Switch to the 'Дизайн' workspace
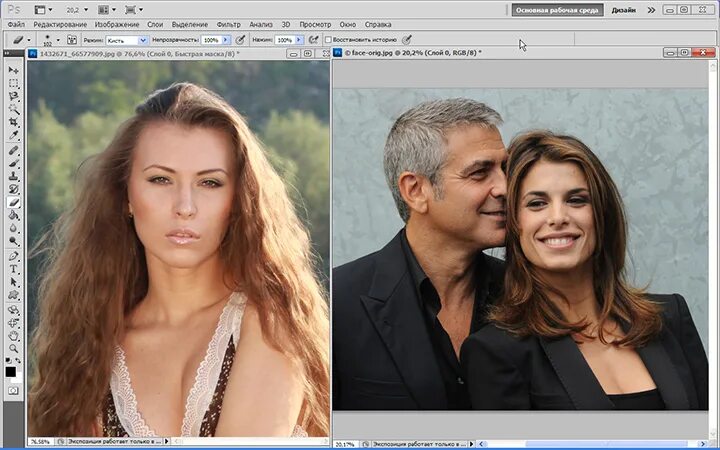 point(624,10)
